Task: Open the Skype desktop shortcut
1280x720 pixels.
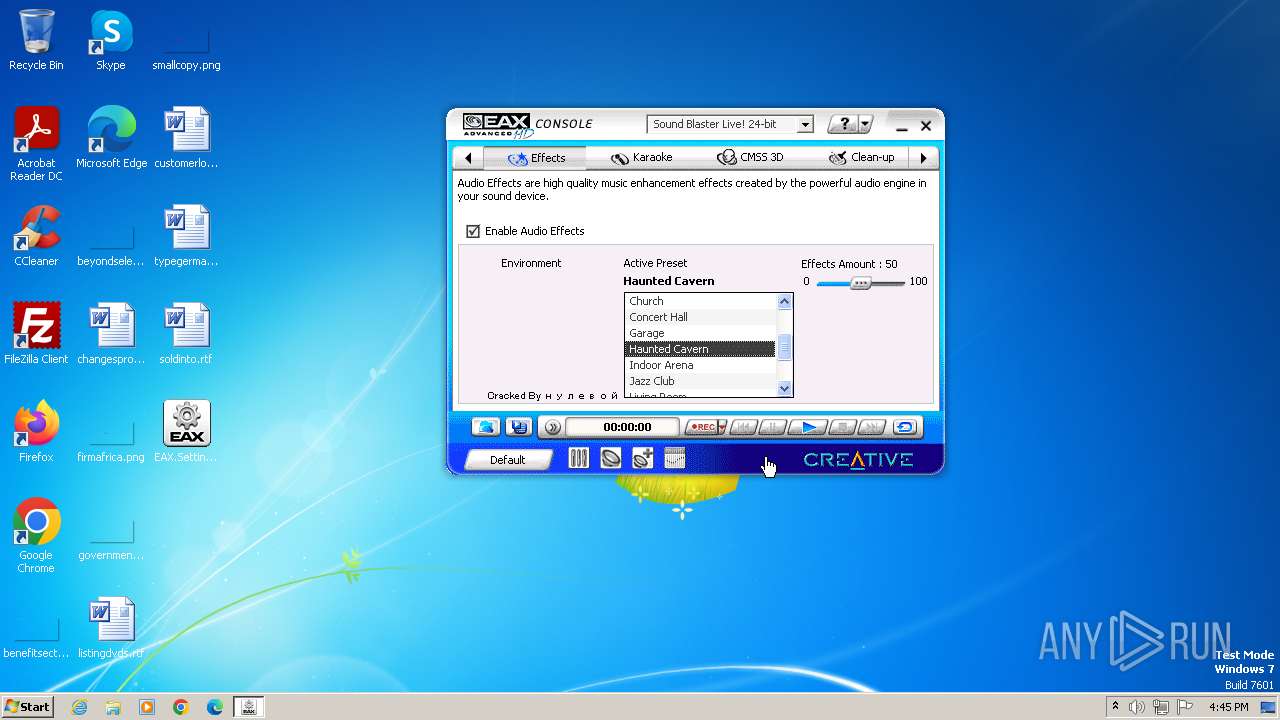Action: click(x=111, y=40)
